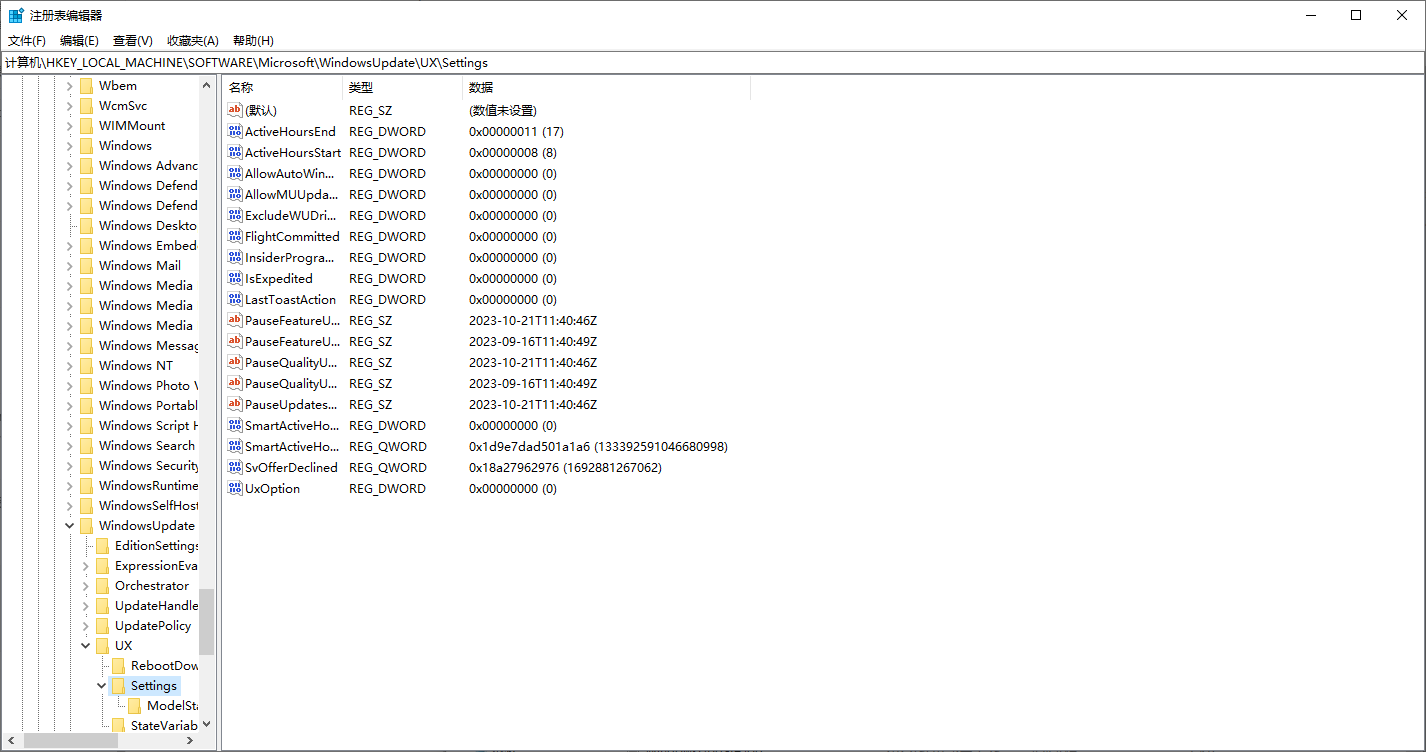Select the Windows Messag key in the tree
Image resolution: width=1426 pixels, height=752 pixels.
pos(148,345)
